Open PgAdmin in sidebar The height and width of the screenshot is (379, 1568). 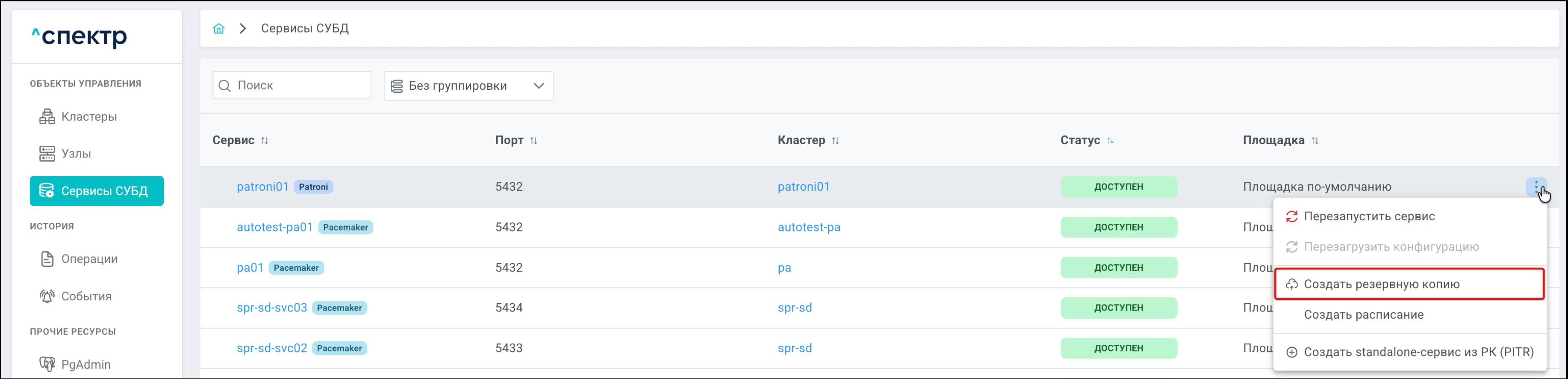(x=85, y=364)
